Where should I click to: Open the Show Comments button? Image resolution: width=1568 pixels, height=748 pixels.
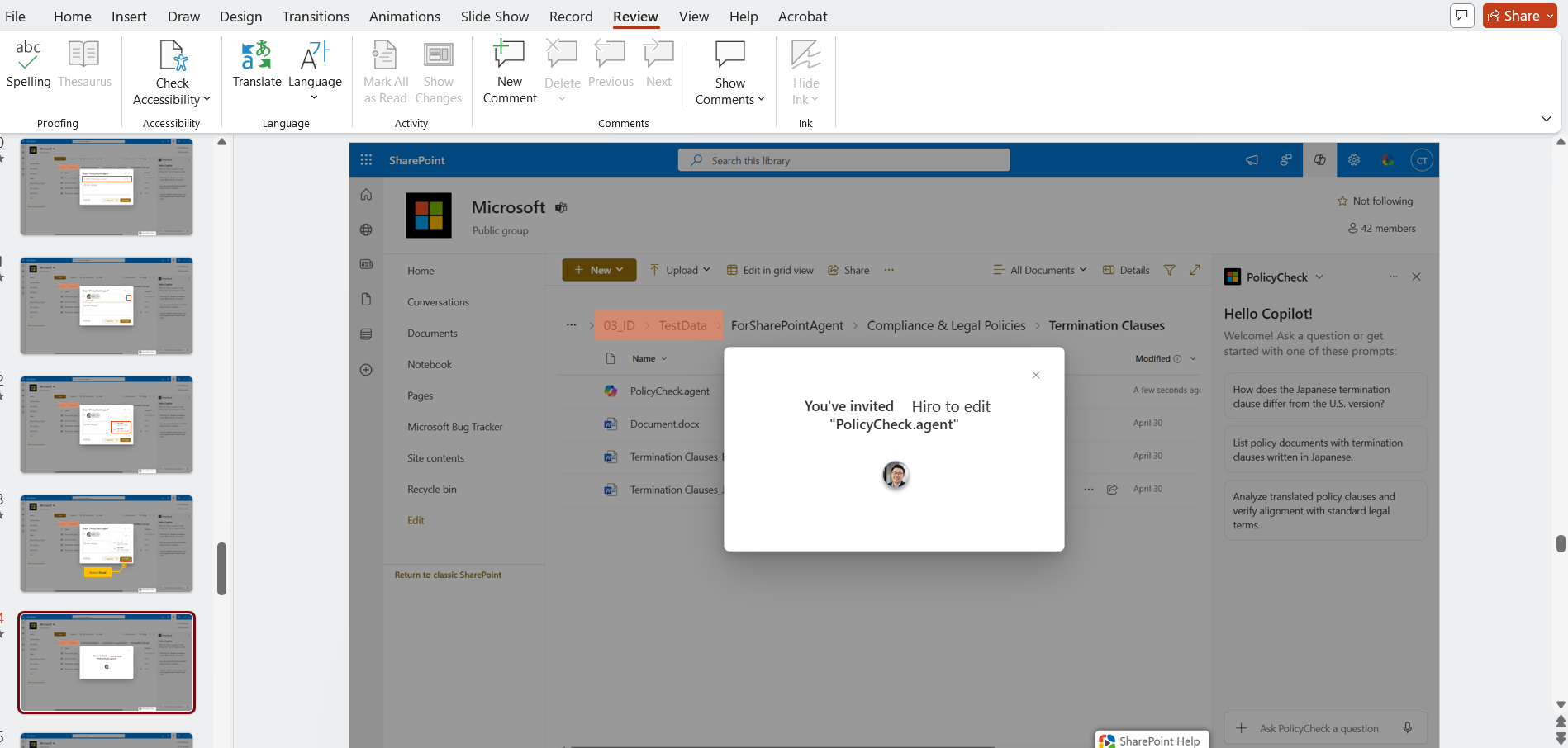point(730,73)
